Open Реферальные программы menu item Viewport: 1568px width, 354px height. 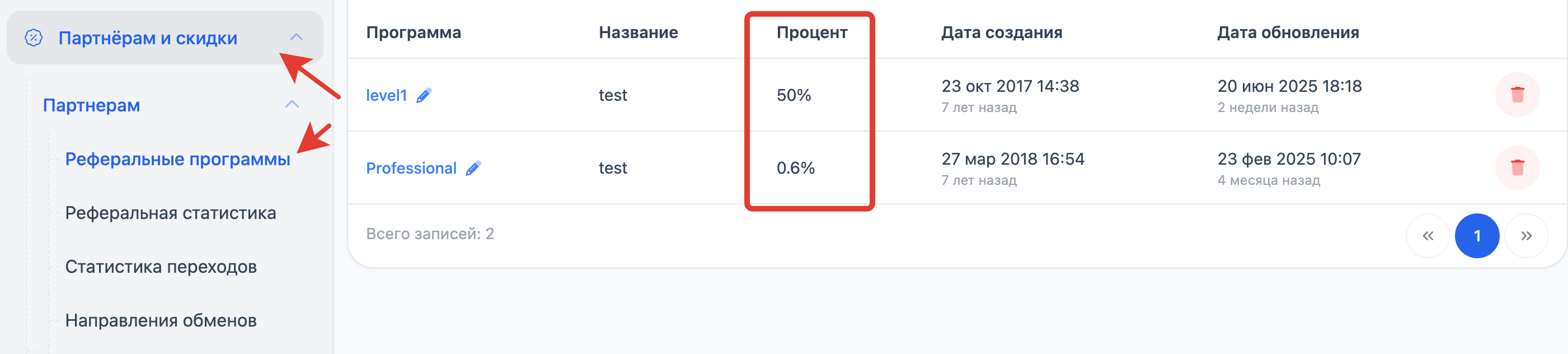point(177,159)
